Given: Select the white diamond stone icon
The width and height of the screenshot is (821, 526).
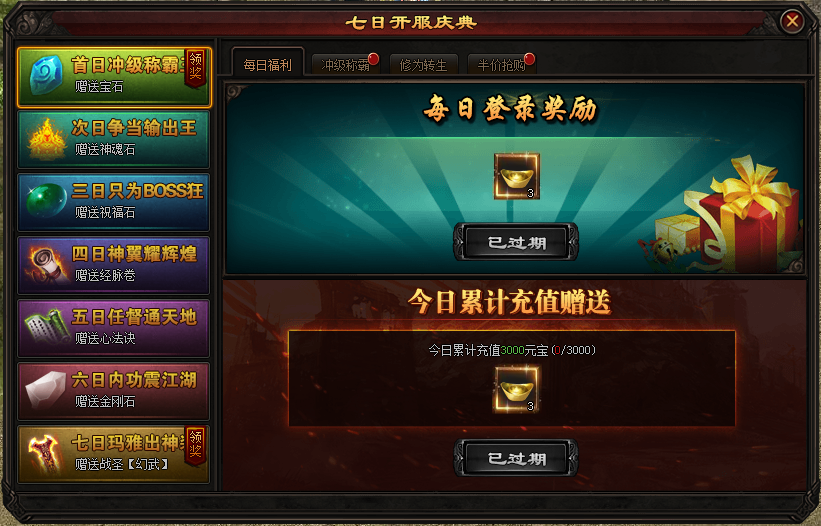Looking at the screenshot, I should [45, 390].
